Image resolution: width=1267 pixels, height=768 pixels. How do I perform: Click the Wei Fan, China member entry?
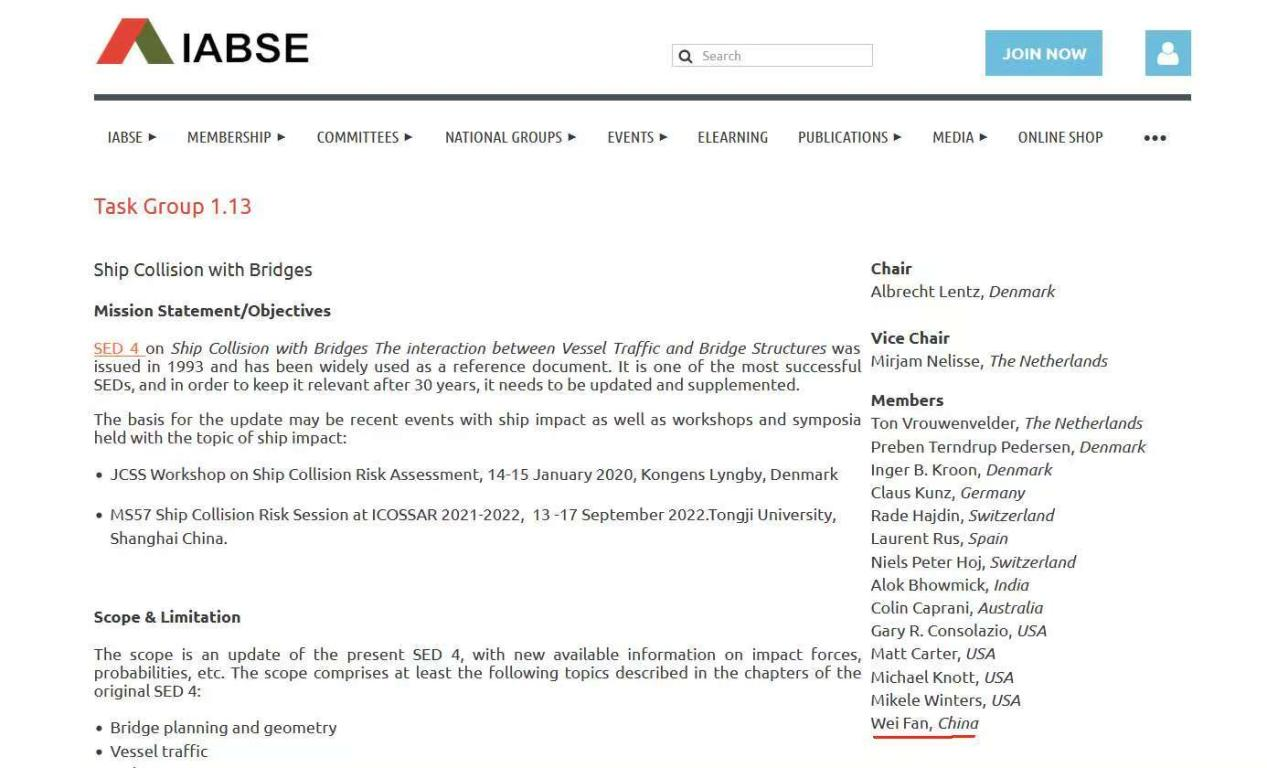coord(924,723)
